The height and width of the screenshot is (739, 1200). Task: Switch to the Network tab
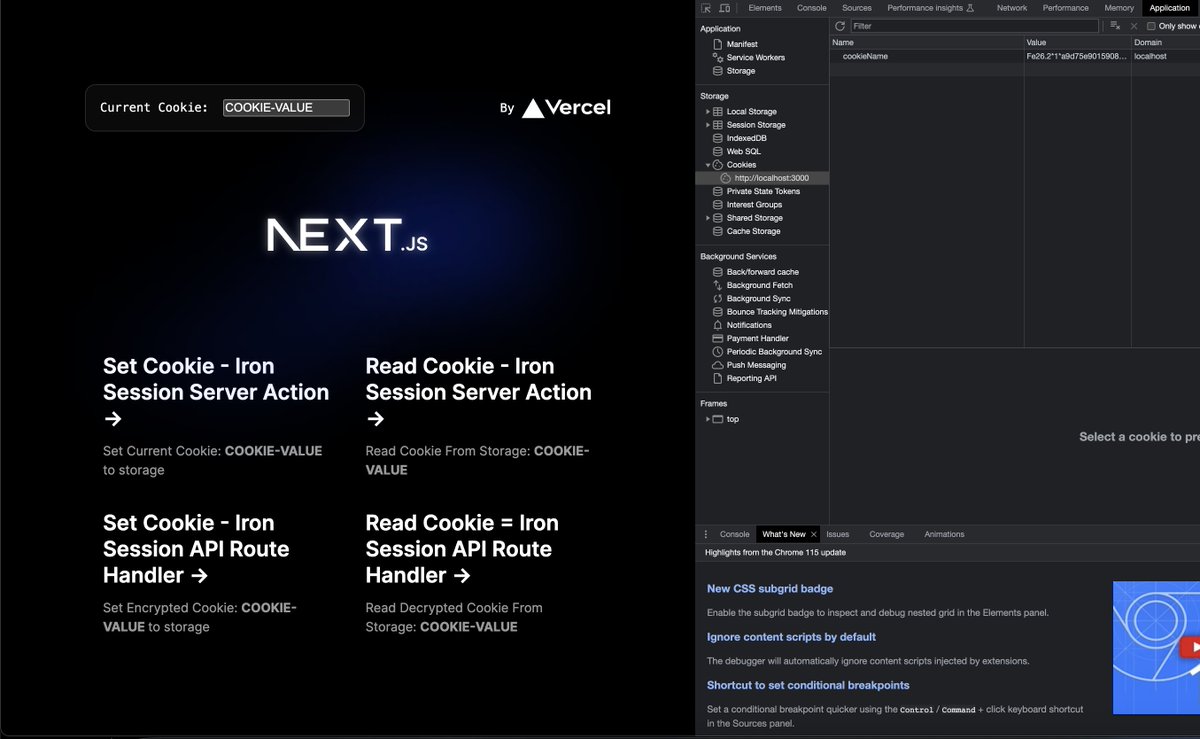click(1012, 8)
